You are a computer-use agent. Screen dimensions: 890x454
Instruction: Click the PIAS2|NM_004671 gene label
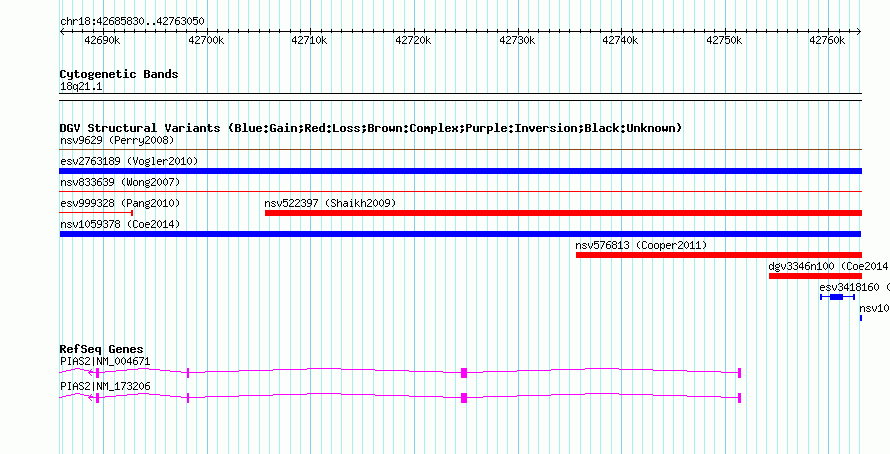pyautogui.click(x=105, y=361)
